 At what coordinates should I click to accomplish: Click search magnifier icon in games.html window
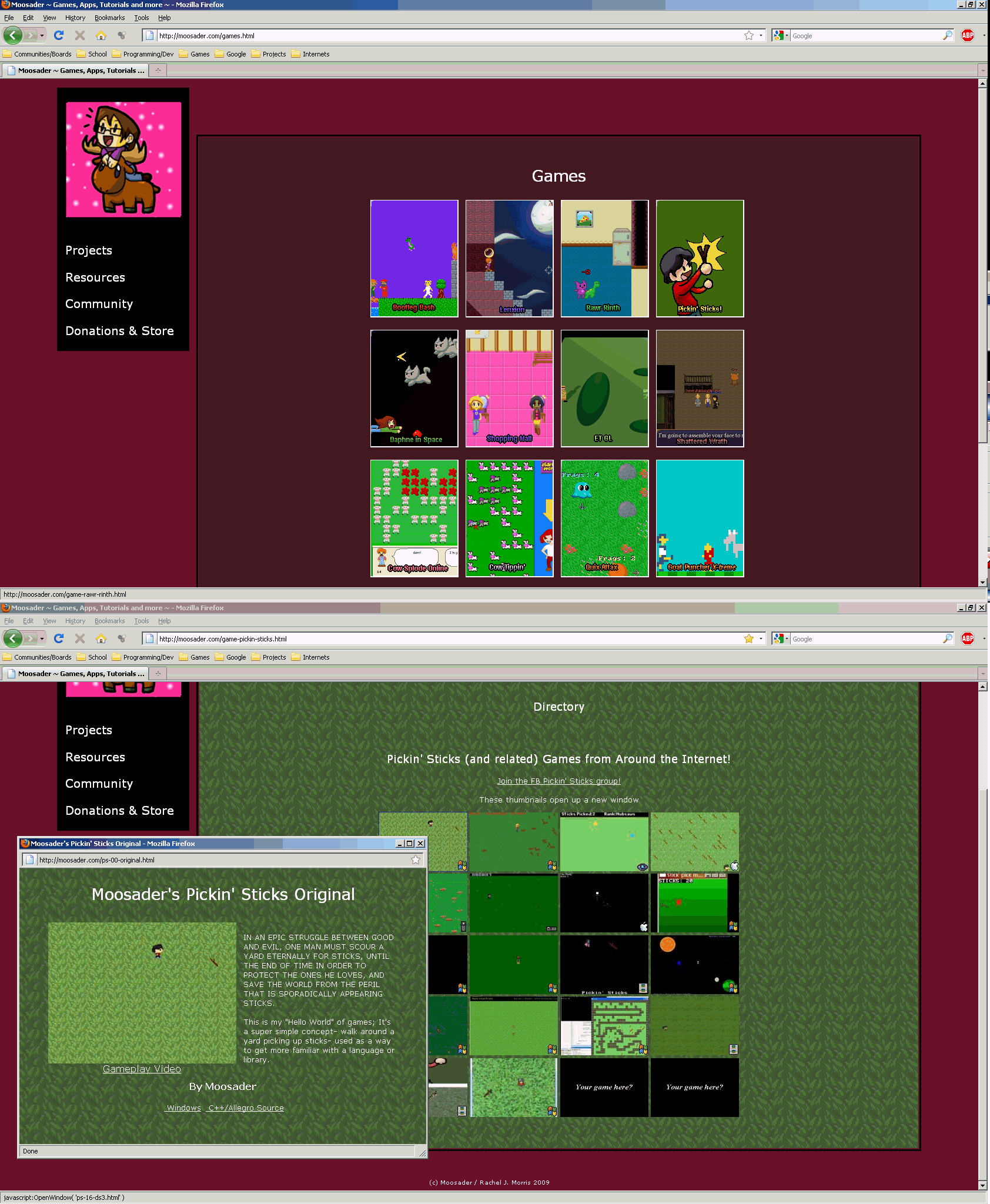[947, 36]
